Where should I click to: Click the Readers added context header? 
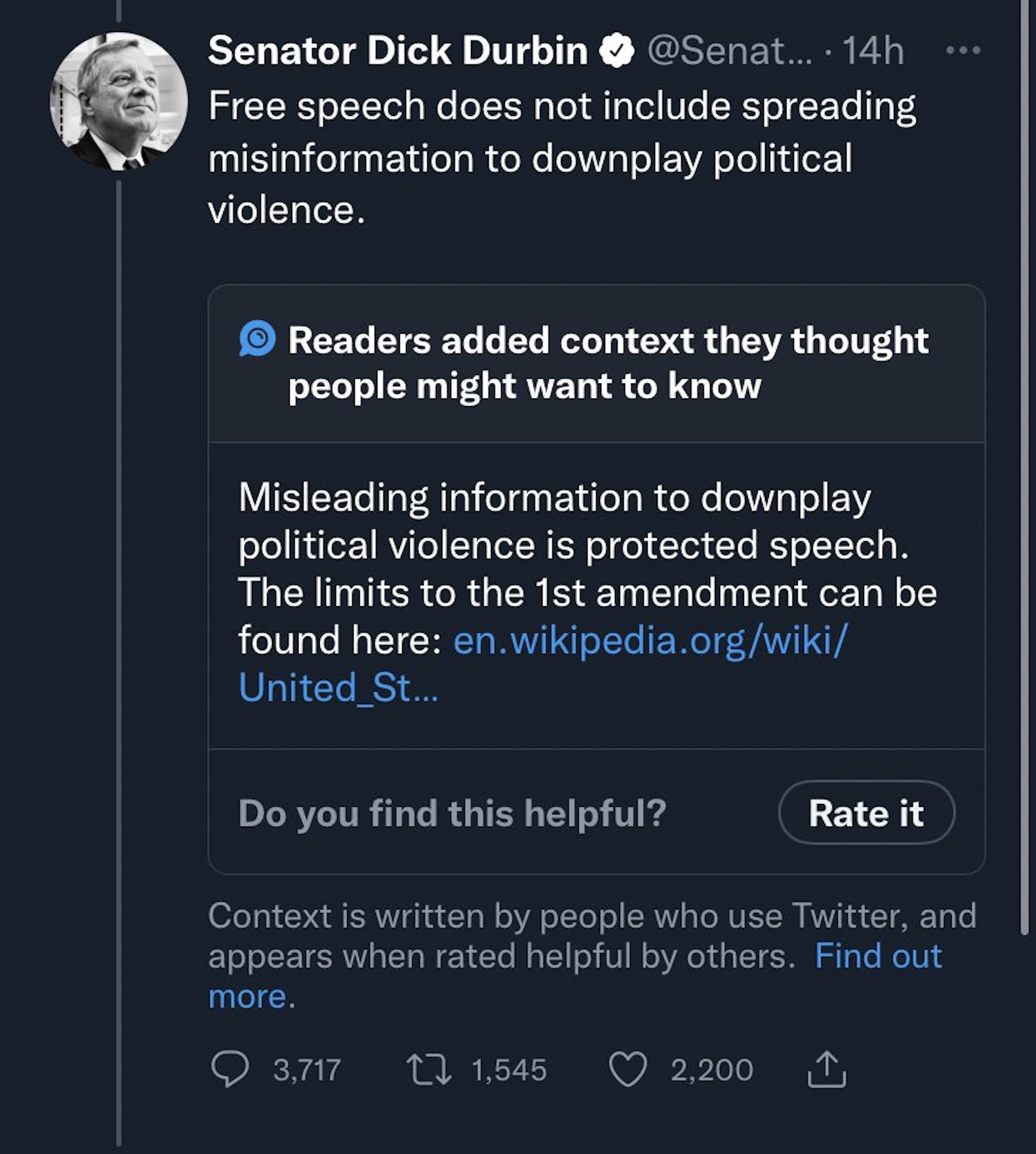point(608,363)
